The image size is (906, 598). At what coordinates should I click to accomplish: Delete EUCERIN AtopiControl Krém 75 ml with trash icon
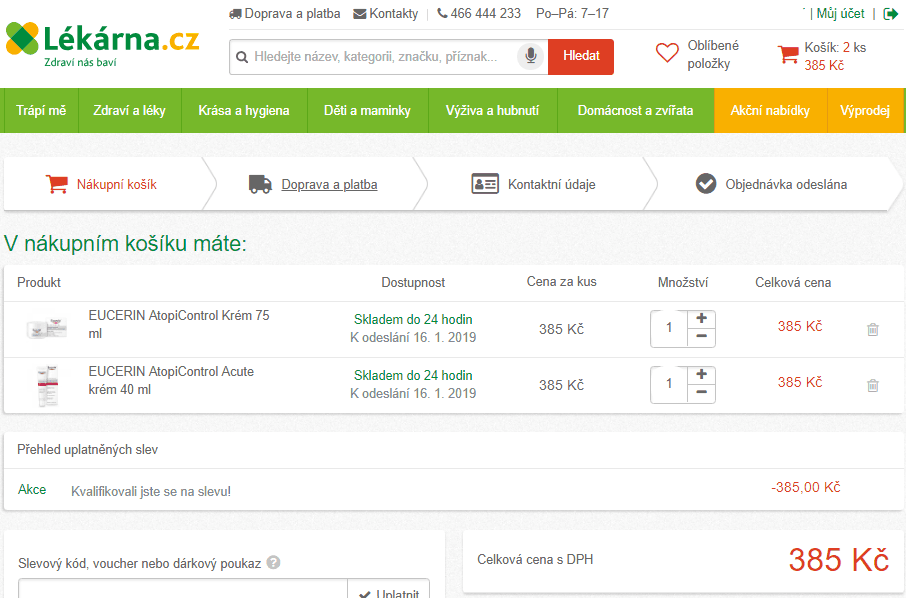pos(872,329)
